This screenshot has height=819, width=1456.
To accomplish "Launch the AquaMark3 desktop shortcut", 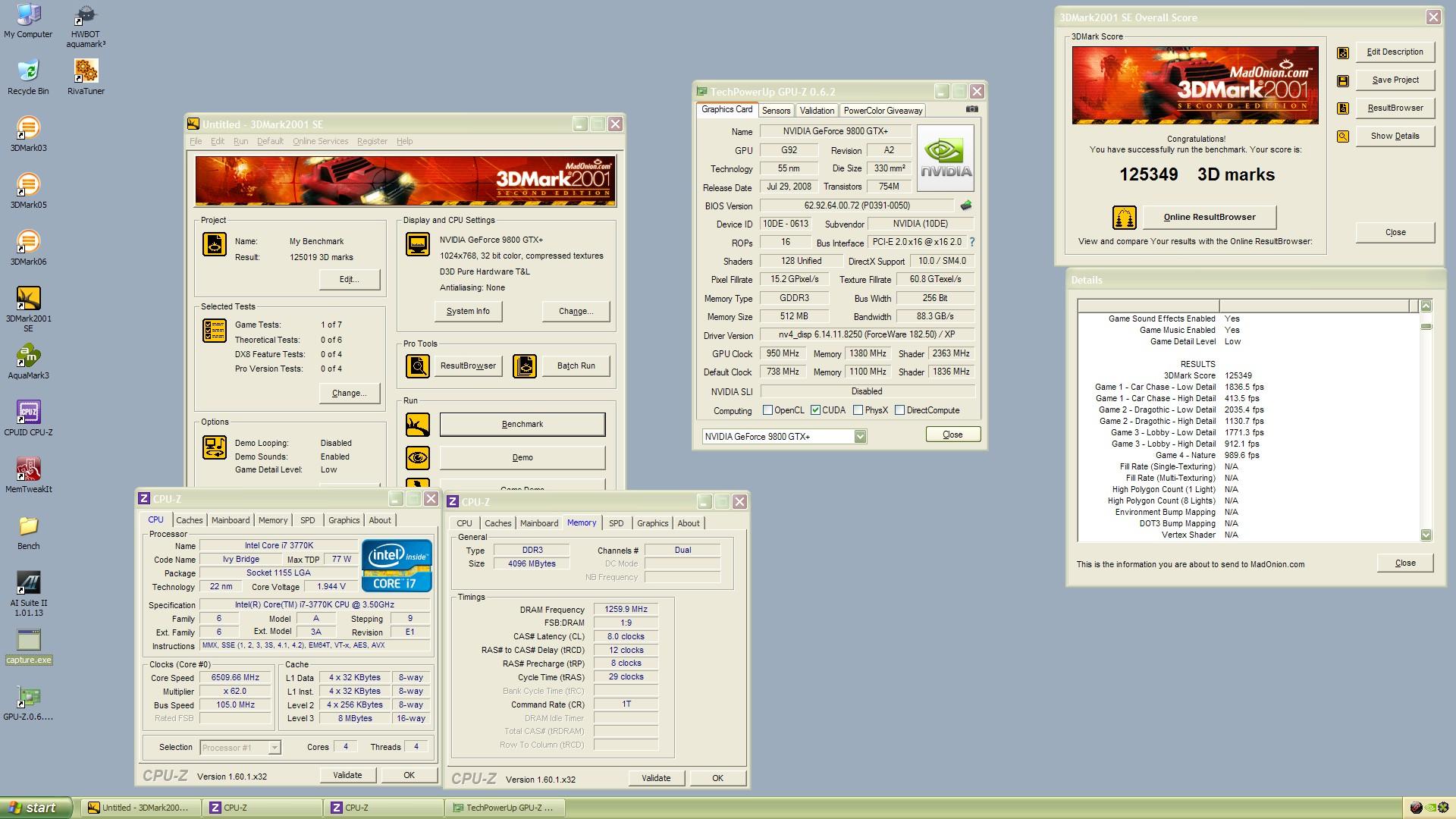I will tap(28, 362).
